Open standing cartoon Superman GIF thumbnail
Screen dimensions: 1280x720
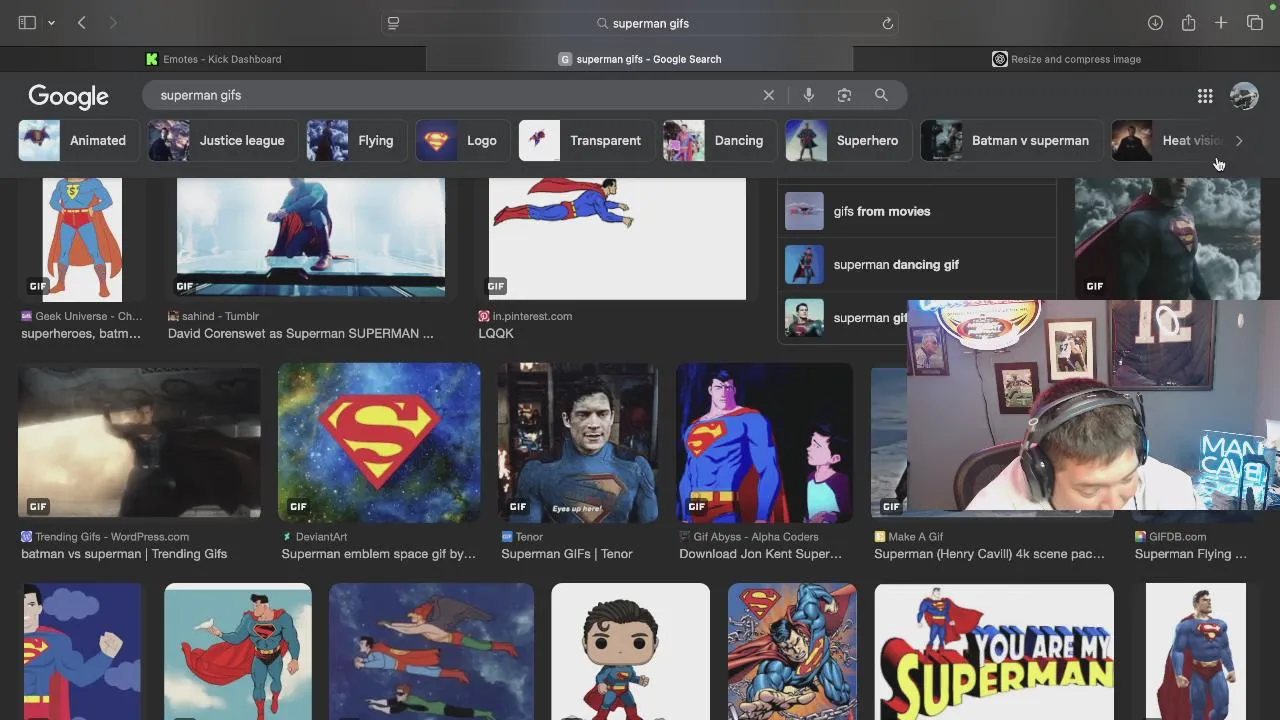(x=84, y=239)
